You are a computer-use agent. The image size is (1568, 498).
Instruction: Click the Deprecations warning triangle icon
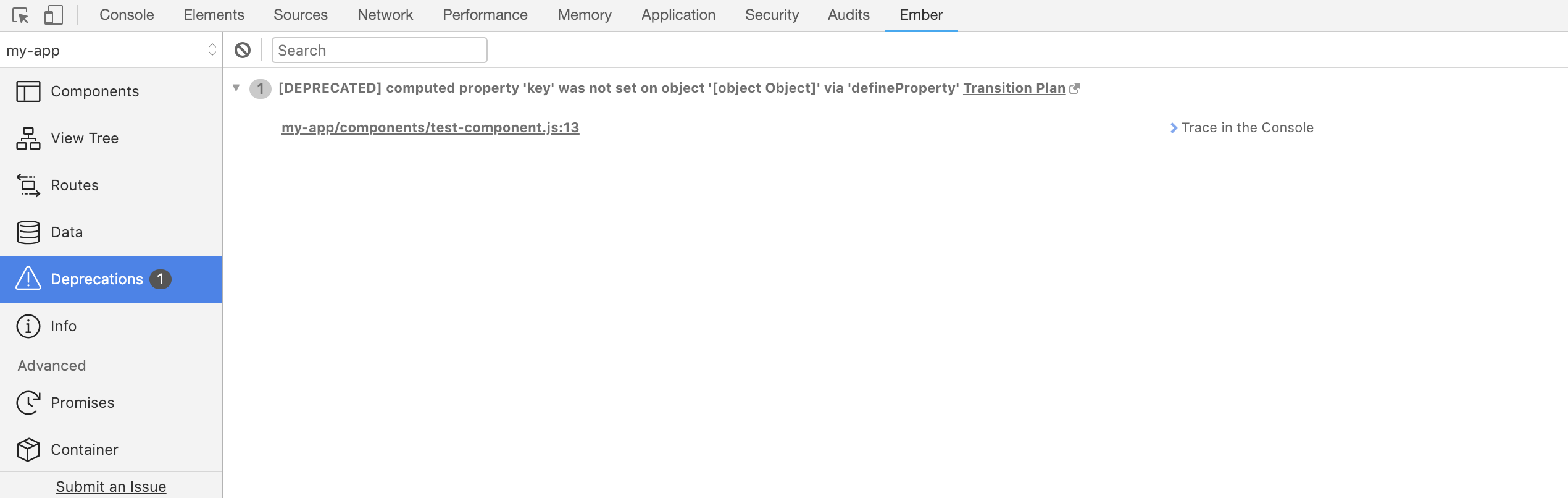tap(28, 279)
